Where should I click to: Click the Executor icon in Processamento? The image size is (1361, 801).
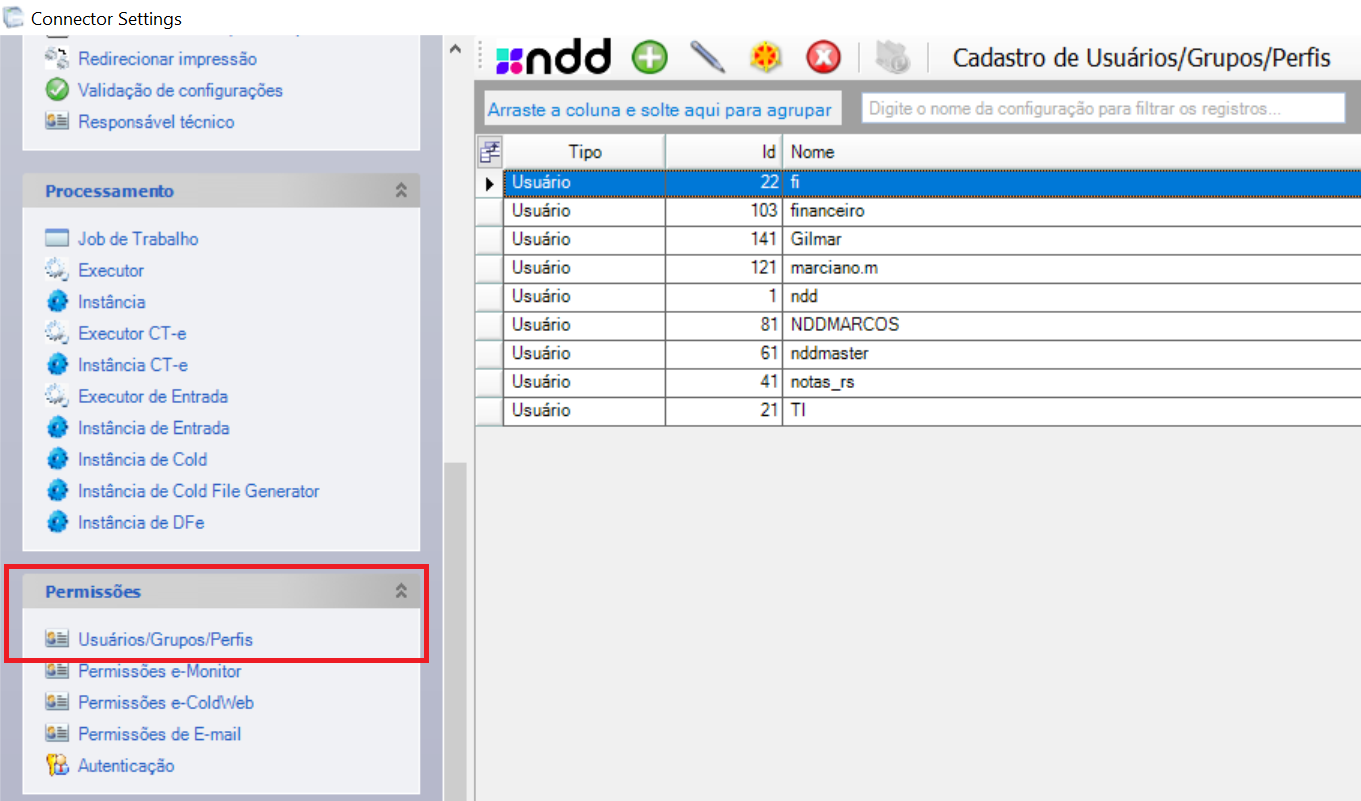coord(57,270)
